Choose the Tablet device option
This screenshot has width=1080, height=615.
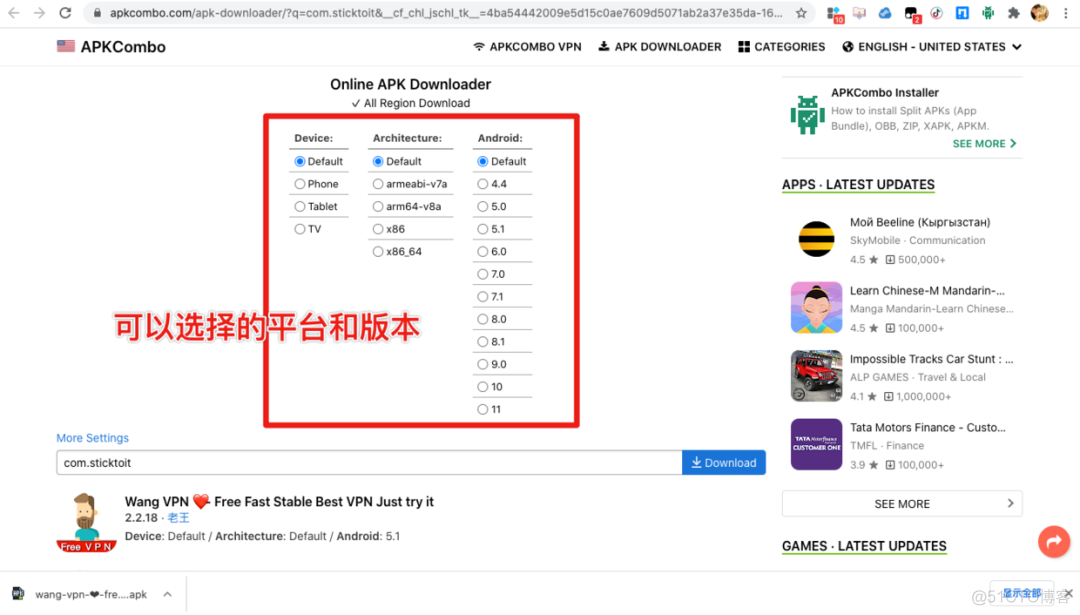click(x=300, y=207)
